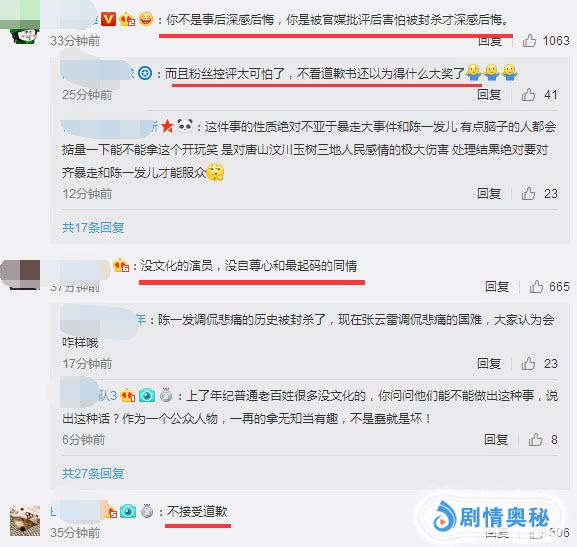Click 回复 on the 25分钟前 reply

(x=489, y=95)
